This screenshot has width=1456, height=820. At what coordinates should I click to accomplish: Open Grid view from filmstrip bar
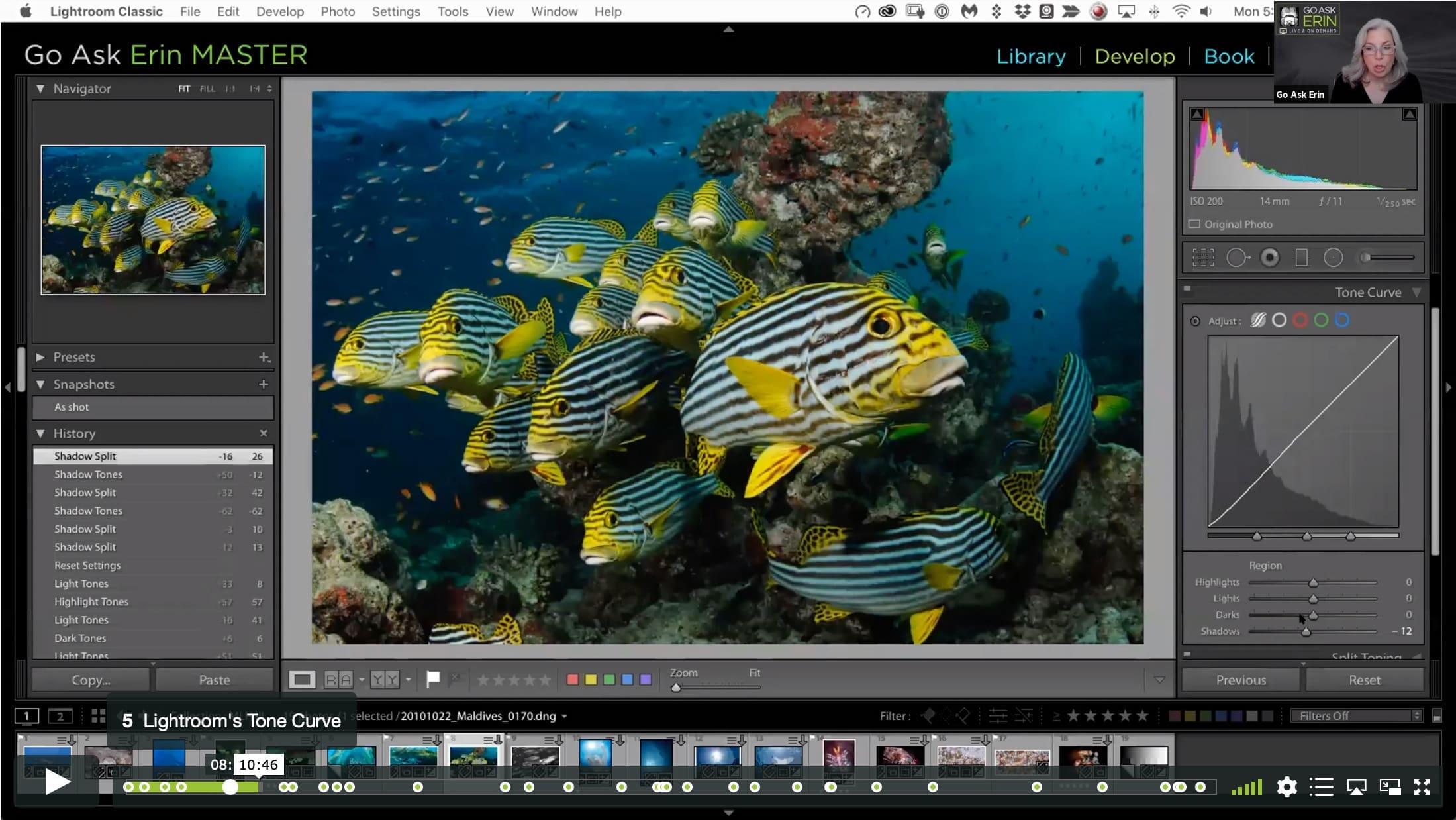click(98, 716)
